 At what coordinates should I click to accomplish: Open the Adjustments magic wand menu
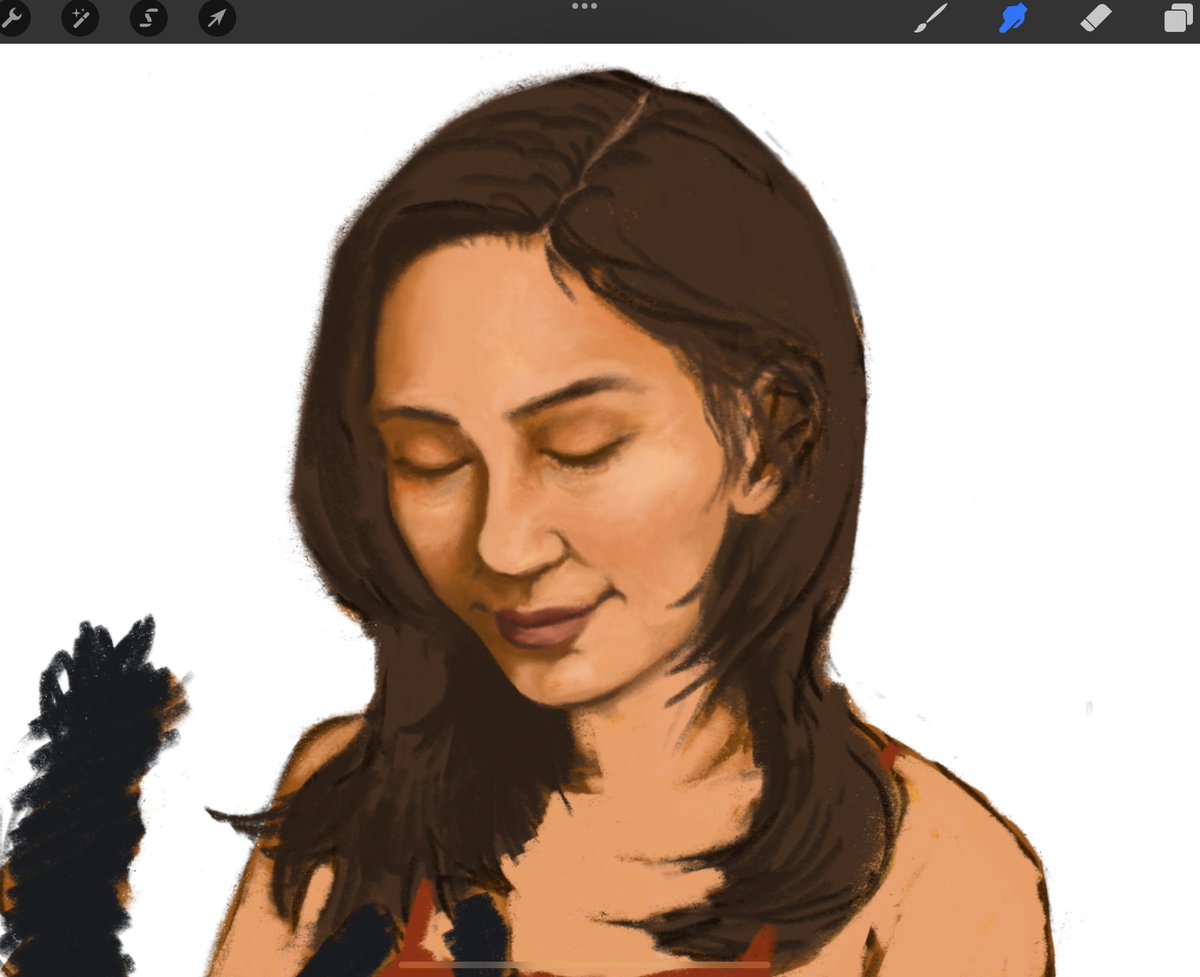(x=80, y=18)
